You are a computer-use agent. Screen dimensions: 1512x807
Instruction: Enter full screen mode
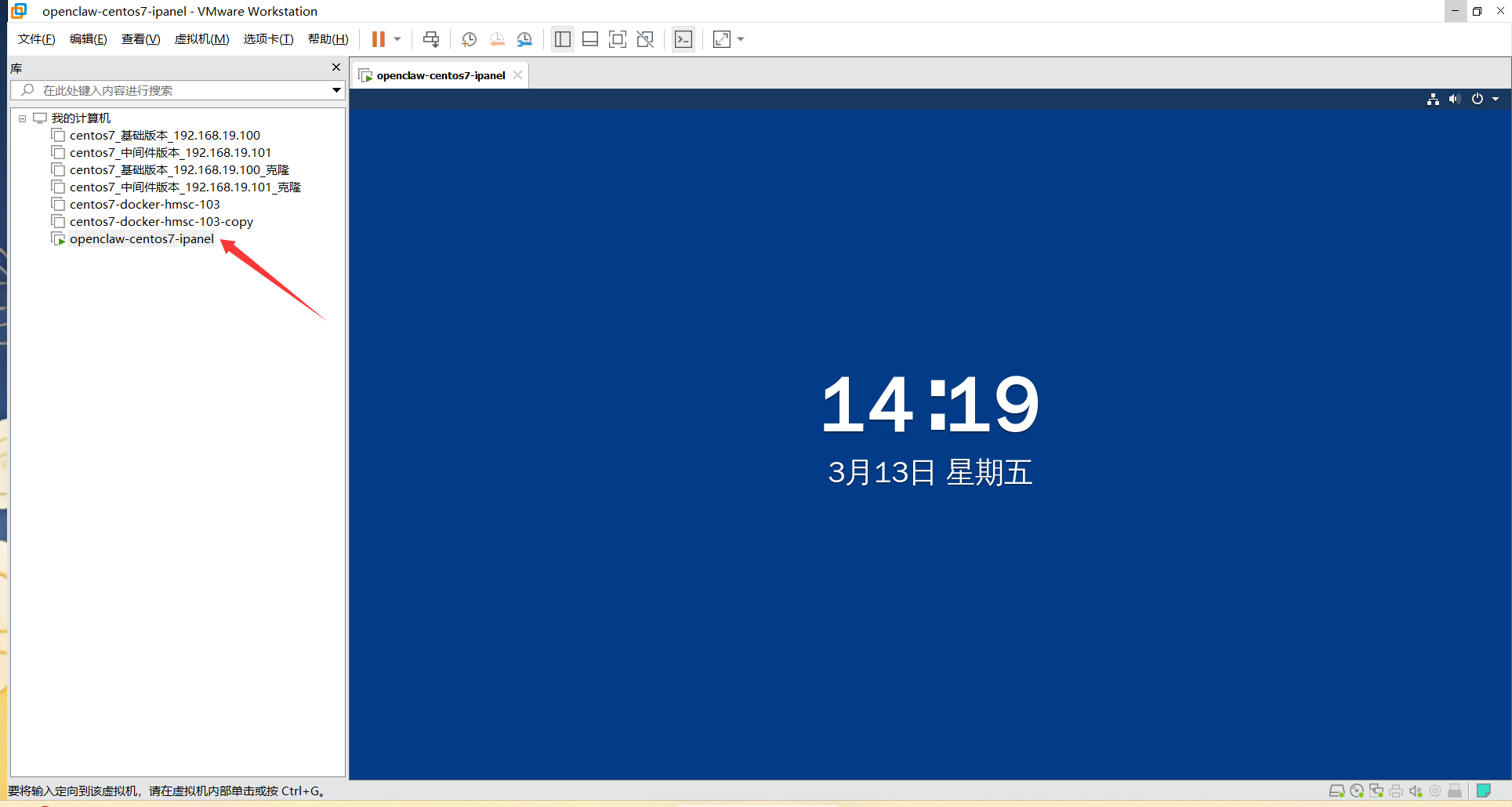[x=617, y=38]
